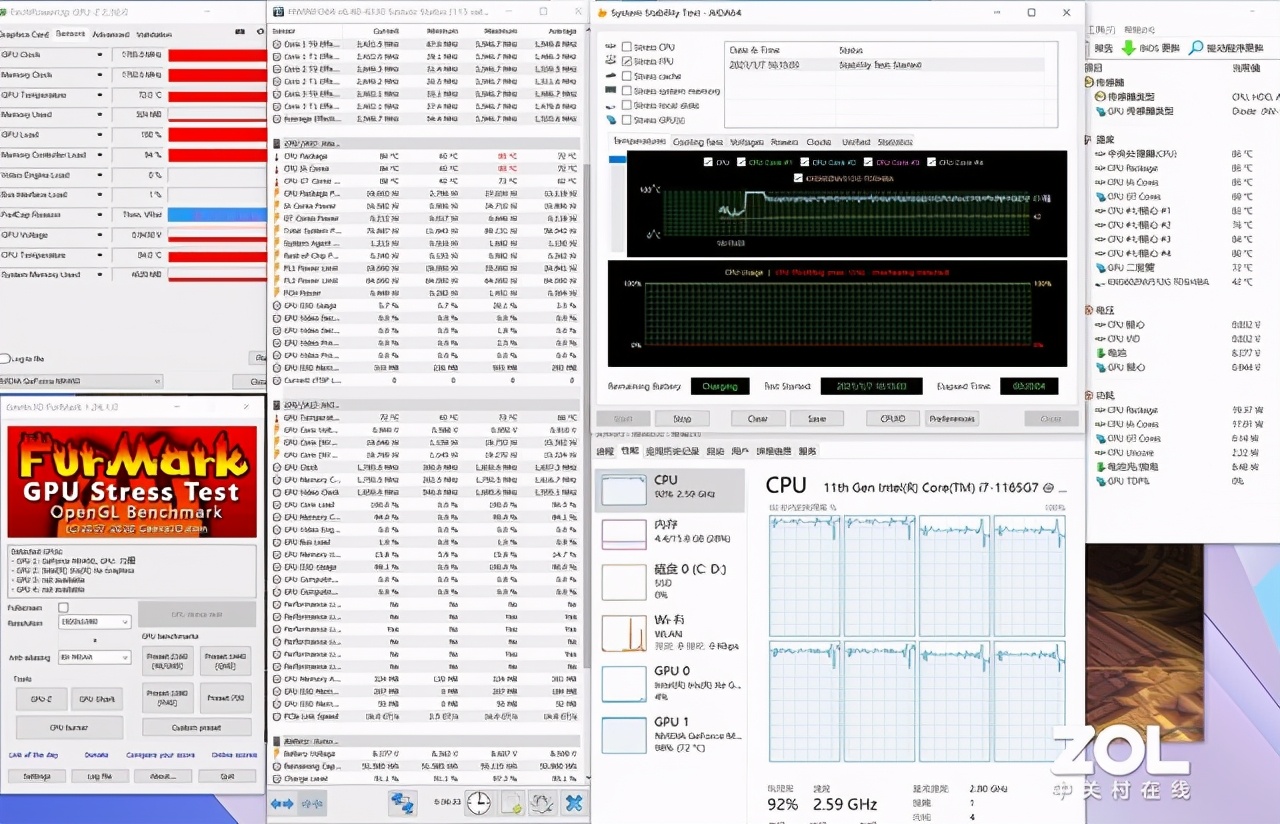Screen dimensions: 1280x824
Task: Select GPU 1 in Task Manager sidebar
Action: pyautogui.click(x=670, y=734)
